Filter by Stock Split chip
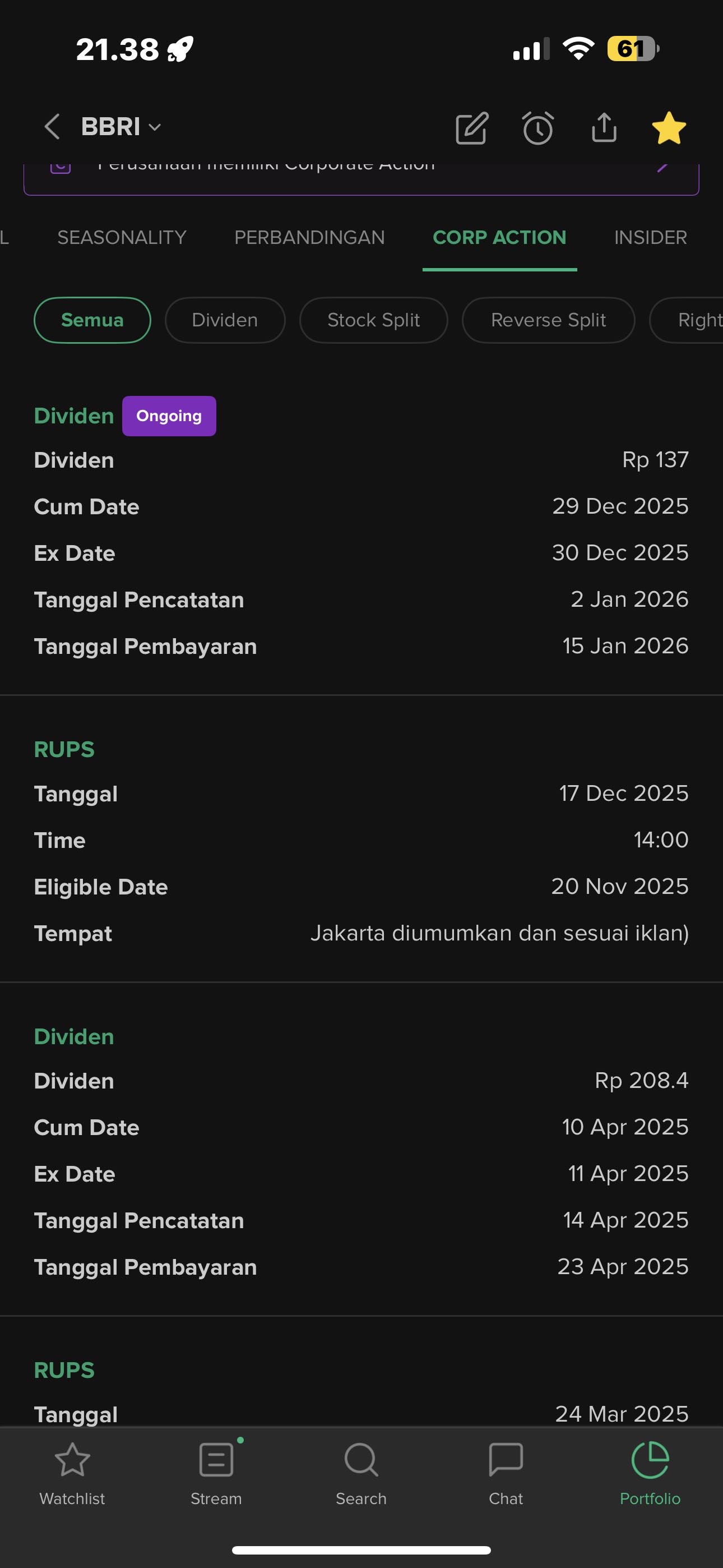Image resolution: width=723 pixels, height=1568 pixels. click(374, 320)
